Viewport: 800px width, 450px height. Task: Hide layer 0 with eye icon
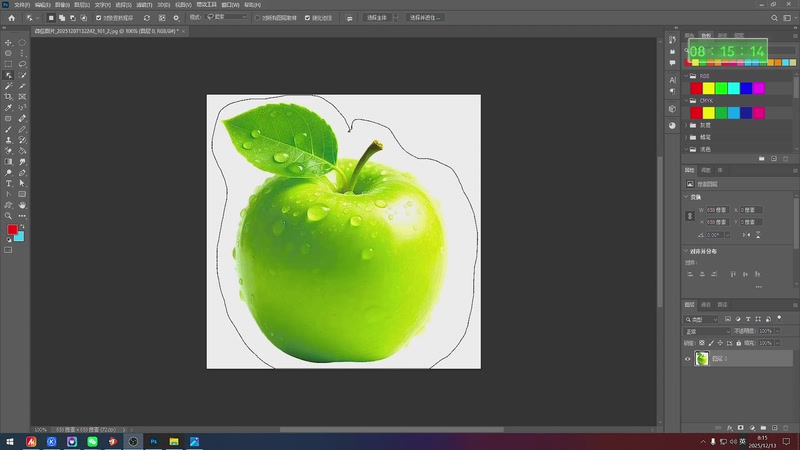pyautogui.click(x=687, y=359)
